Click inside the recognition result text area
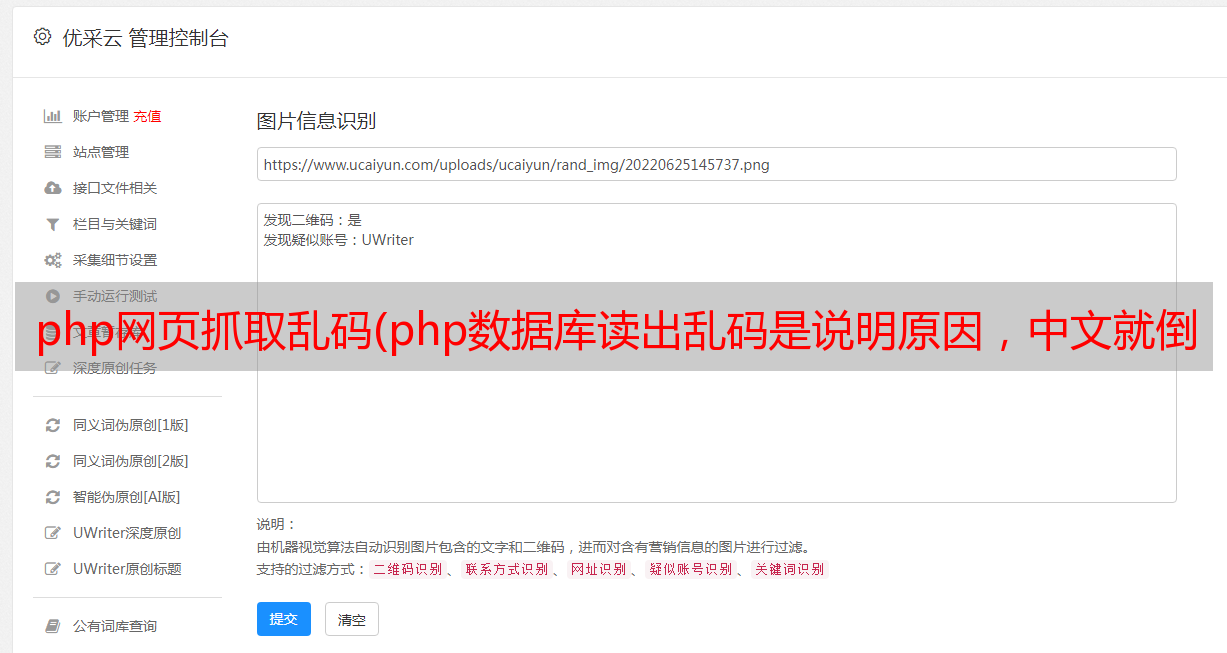Viewport: 1227px width, 653px height. [x=716, y=353]
